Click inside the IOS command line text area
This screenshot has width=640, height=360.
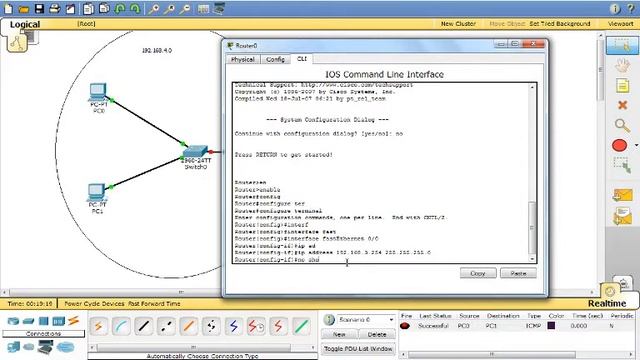(380, 173)
